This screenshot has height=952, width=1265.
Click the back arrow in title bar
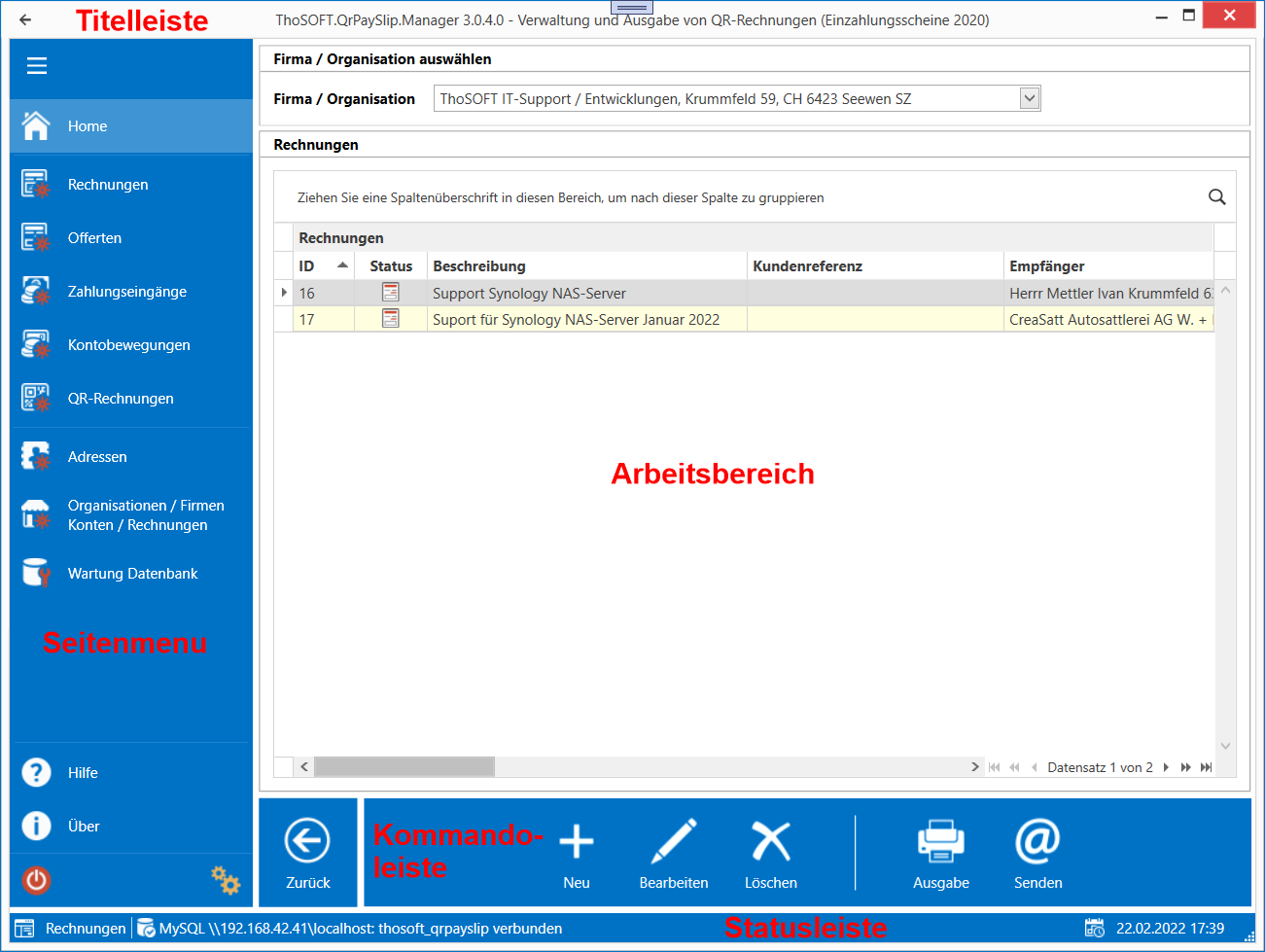[x=25, y=19]
